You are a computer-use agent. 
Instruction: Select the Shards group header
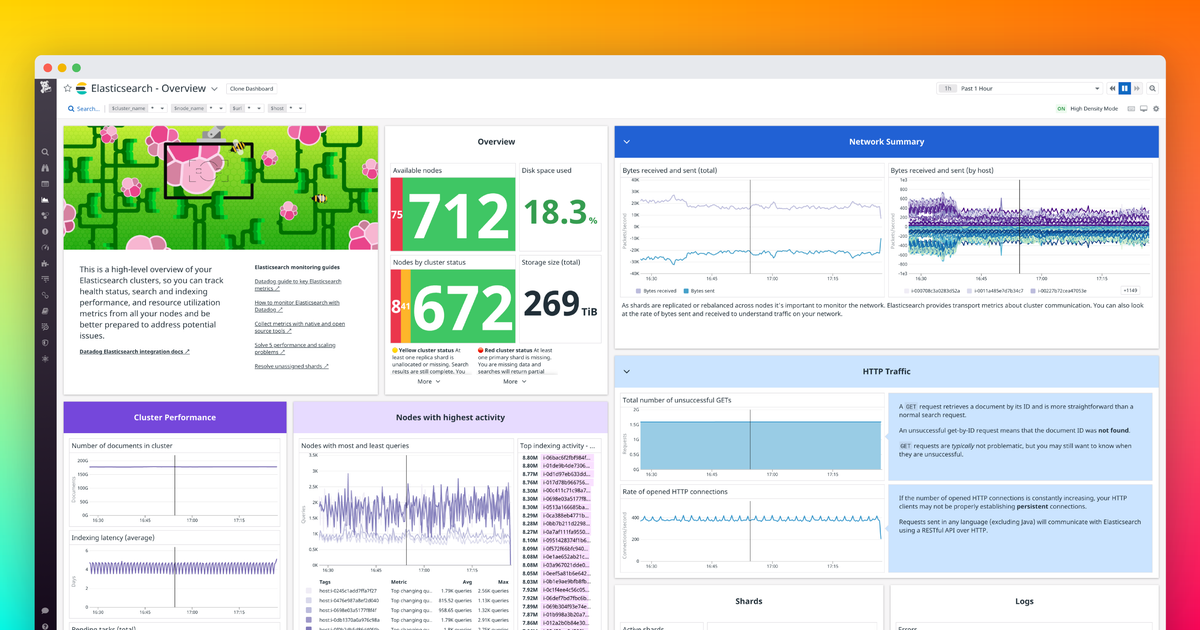(x=748, y=601)
